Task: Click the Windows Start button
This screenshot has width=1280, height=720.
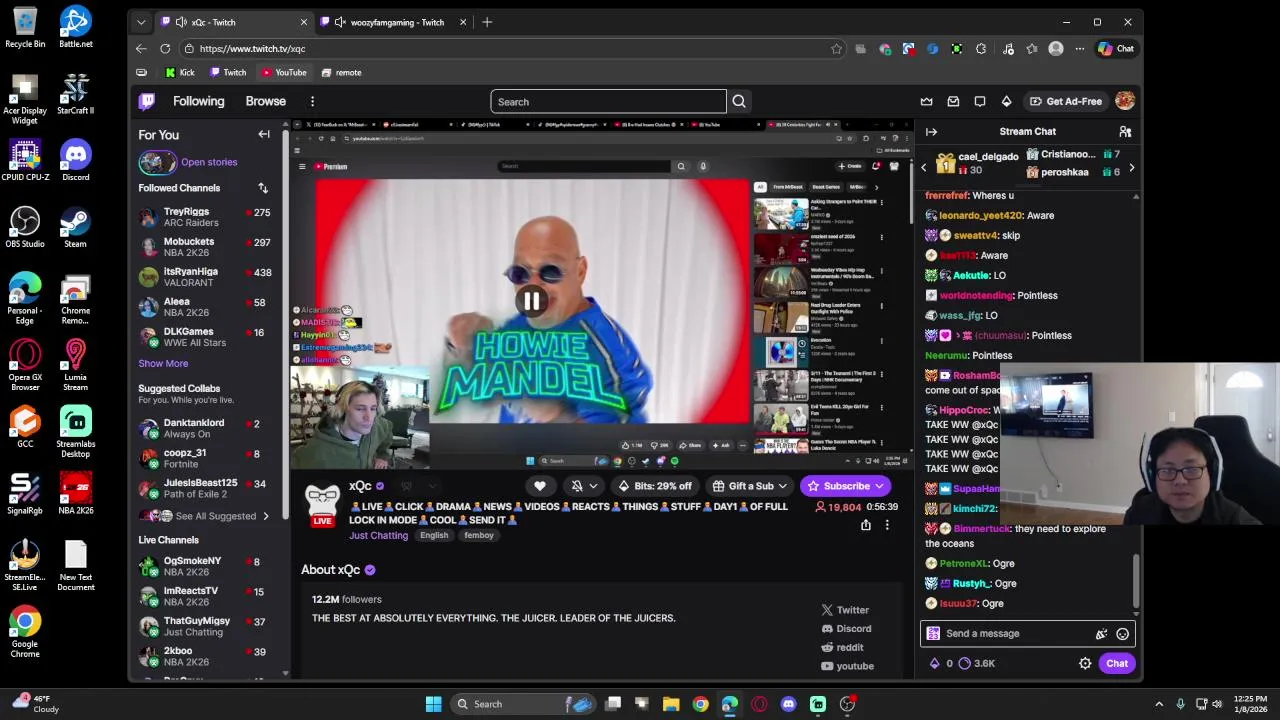Action: point(433,704)
